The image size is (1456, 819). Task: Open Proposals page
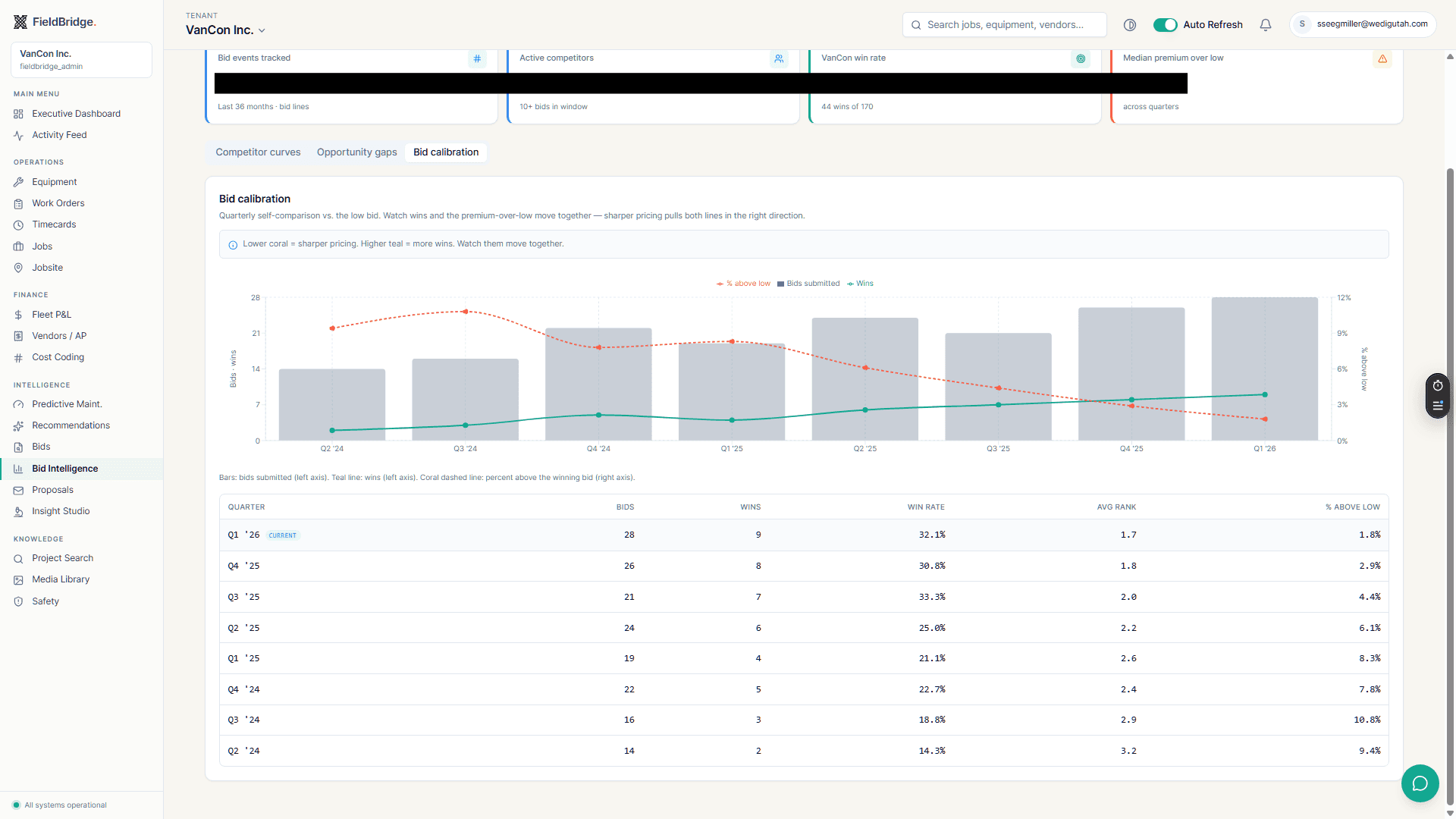point(52,490)
